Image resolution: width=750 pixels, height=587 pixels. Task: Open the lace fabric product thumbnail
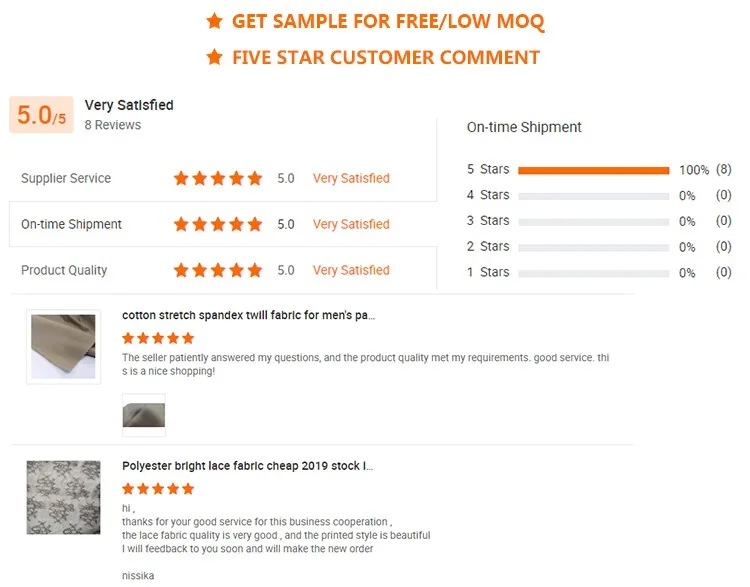point(63,497)
